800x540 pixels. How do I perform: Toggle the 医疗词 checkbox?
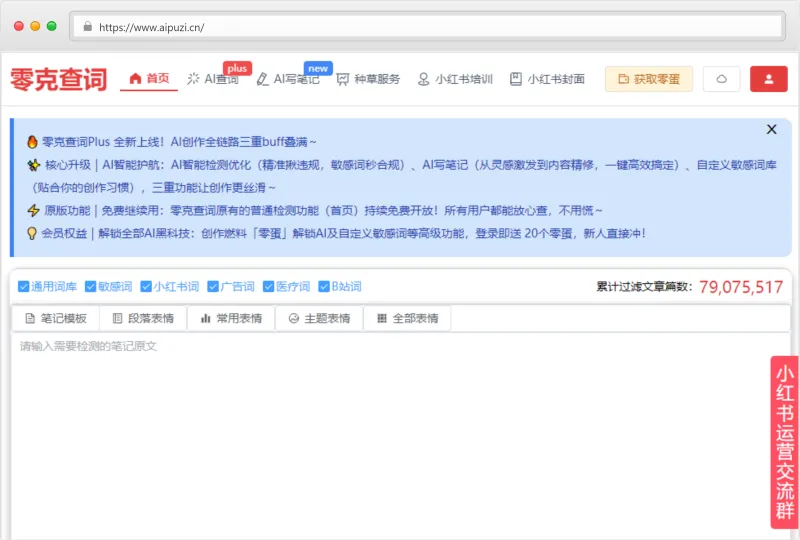pyautogui.click(x=268, y=286)
